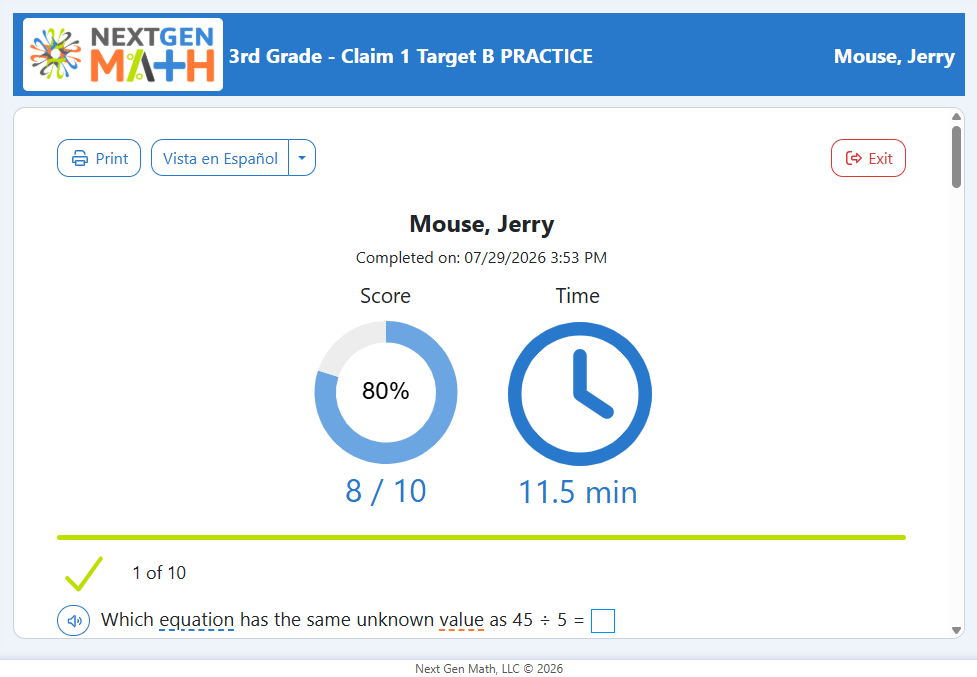Click the empty answer box in equation
The height and width of the screenshot is (677, 977).
click(x=603, y=621)
